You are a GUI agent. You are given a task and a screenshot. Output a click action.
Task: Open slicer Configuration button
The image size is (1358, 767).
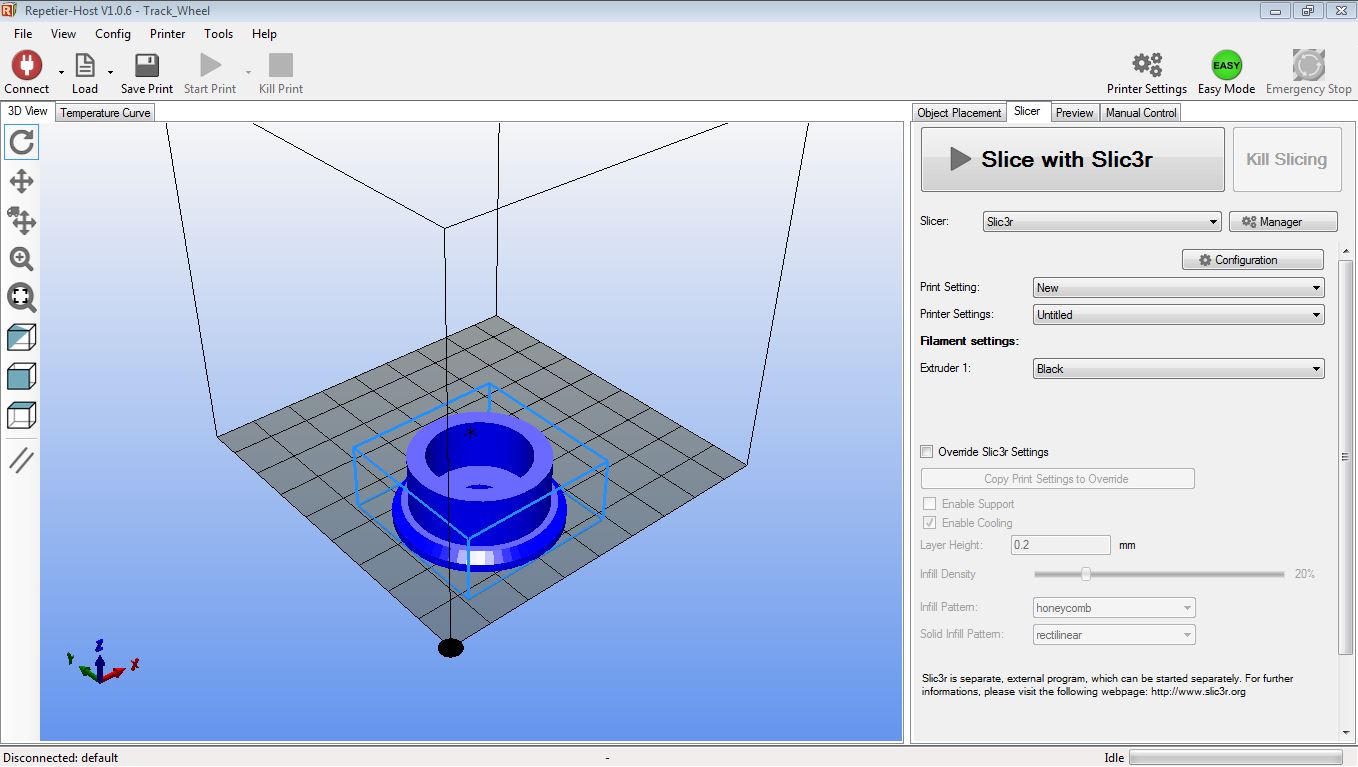[1253, 260]
